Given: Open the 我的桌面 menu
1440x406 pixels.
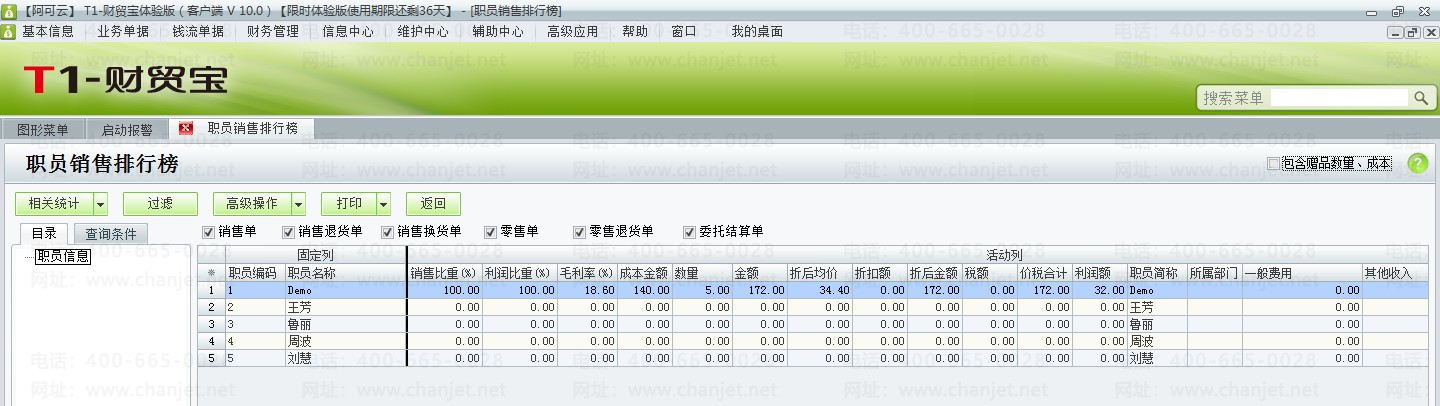Looking at the screenshot, I should [757, 32].
